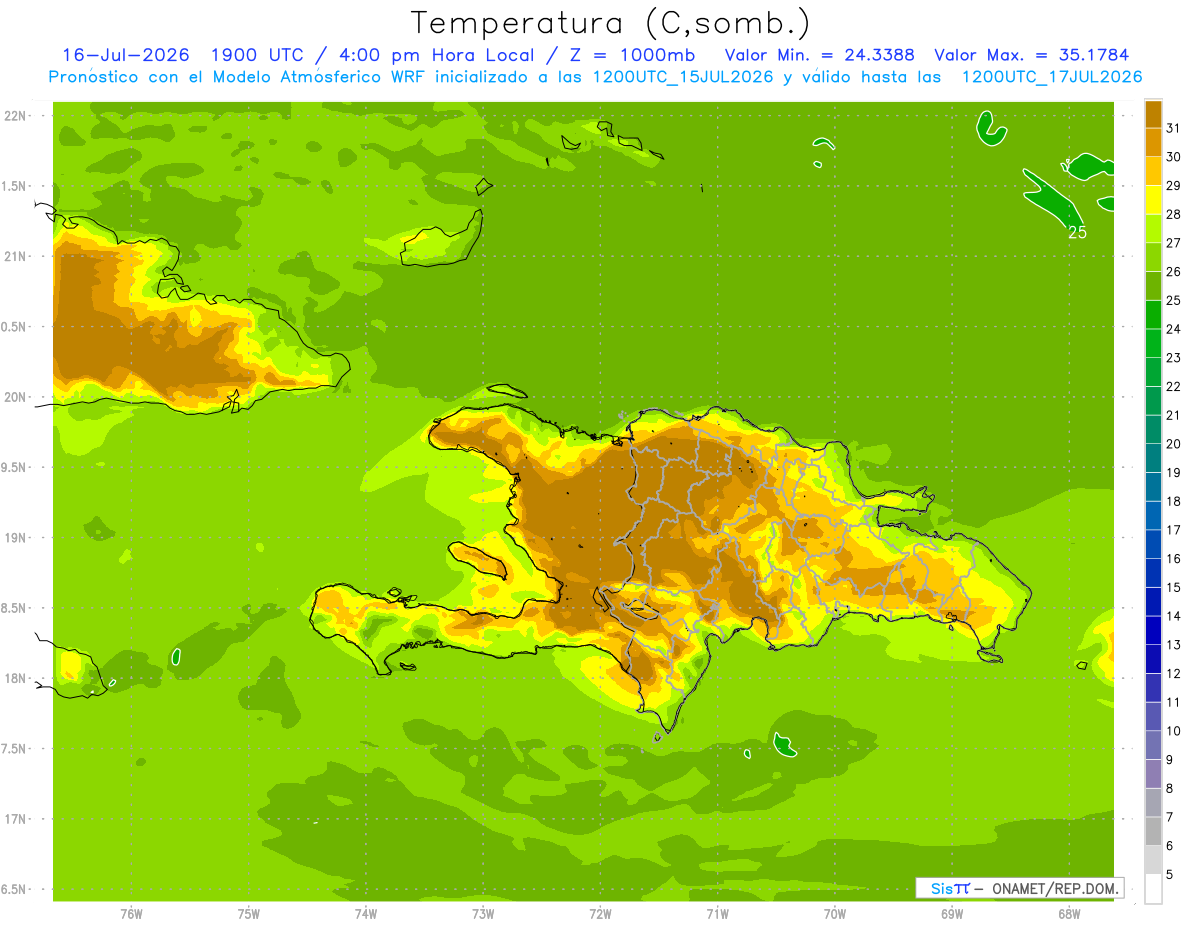Click the '68W' longitude axis label
Viewport: 1200px width, 927px height.
[x=1069, y=914]
